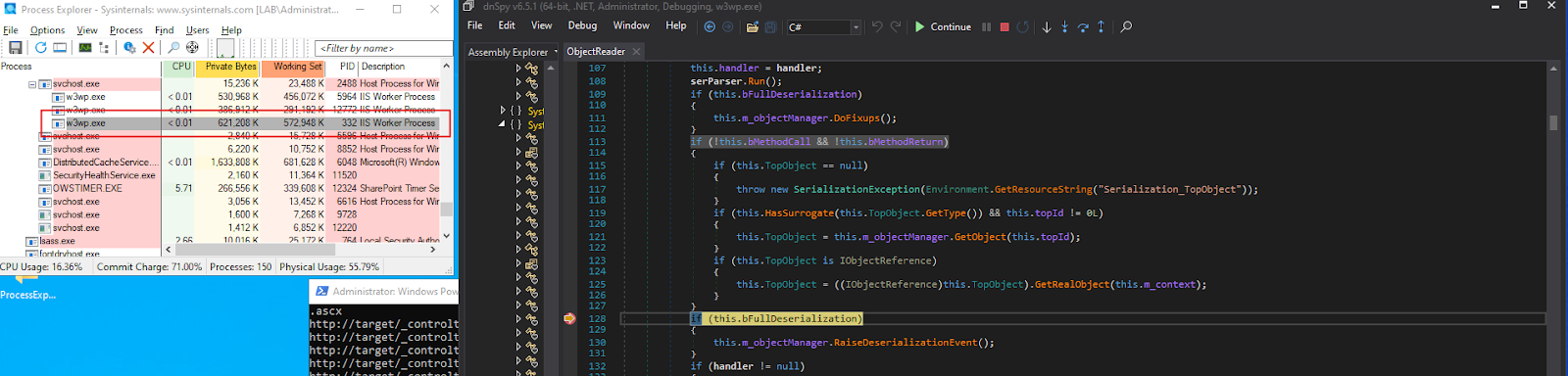Expand the topmost Assembly Explorer class node
Viewport: 1568px width, 376px height.
(x=518, y=69)
